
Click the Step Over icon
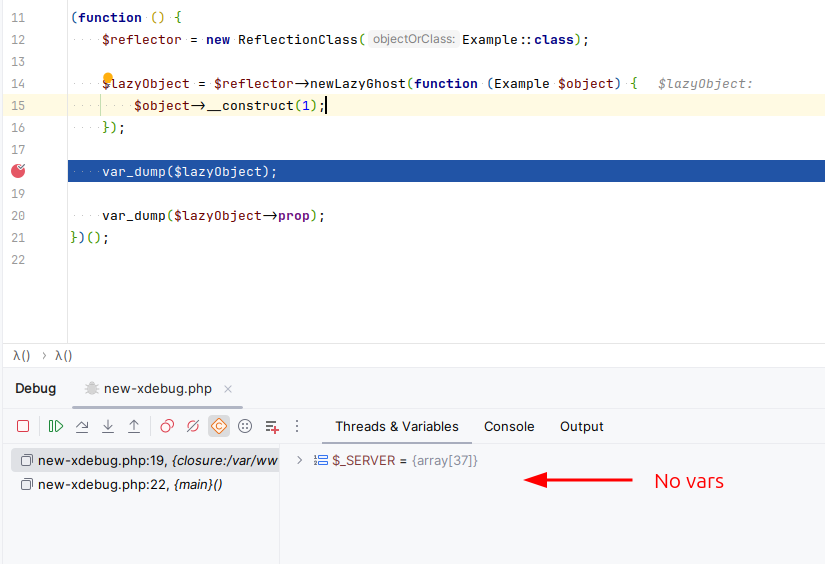[82, 426]
